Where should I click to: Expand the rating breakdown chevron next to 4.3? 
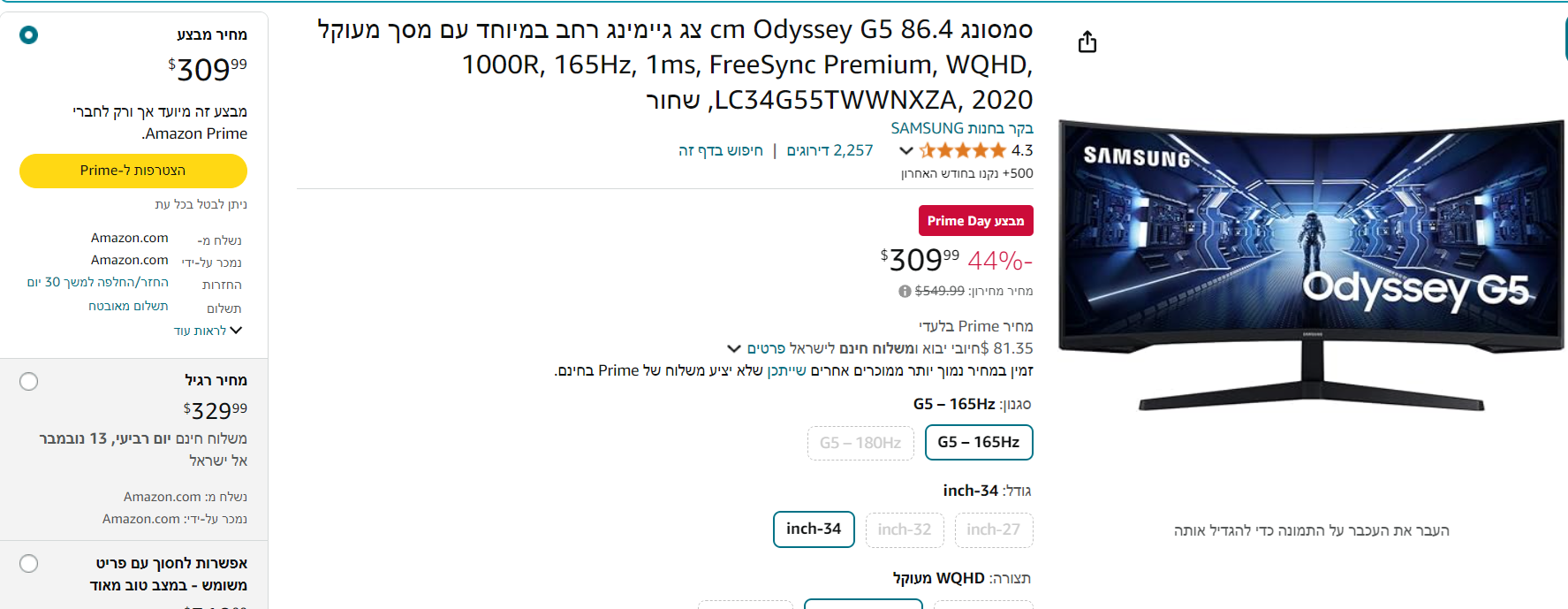[905, 151]
